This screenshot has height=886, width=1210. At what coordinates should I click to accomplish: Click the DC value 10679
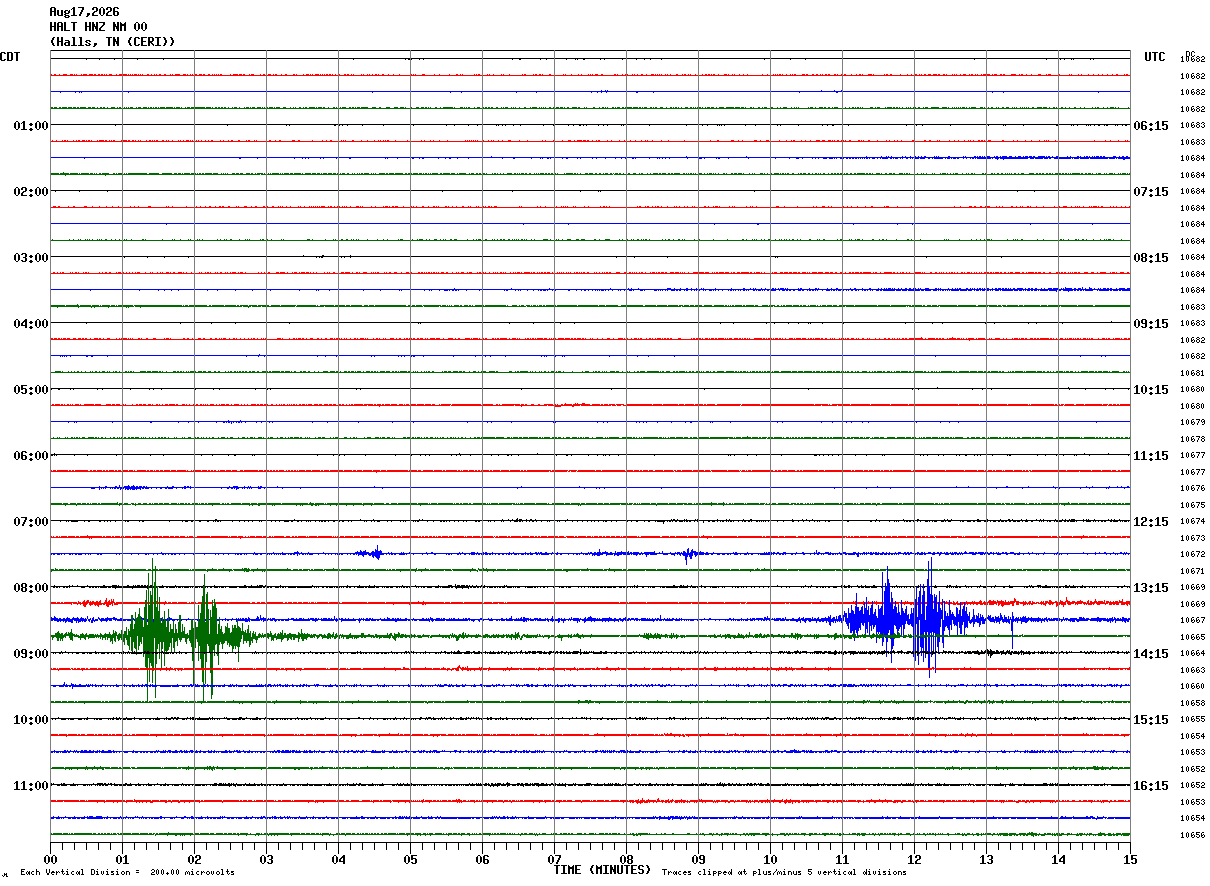click(1192, 422)
